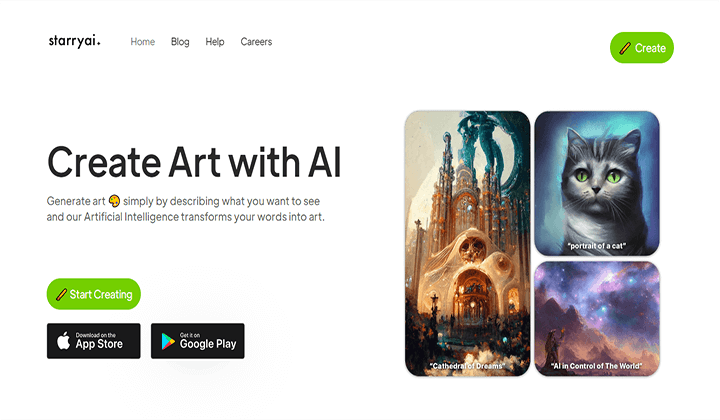Click the "AI in Control of The World" caption

596,366
